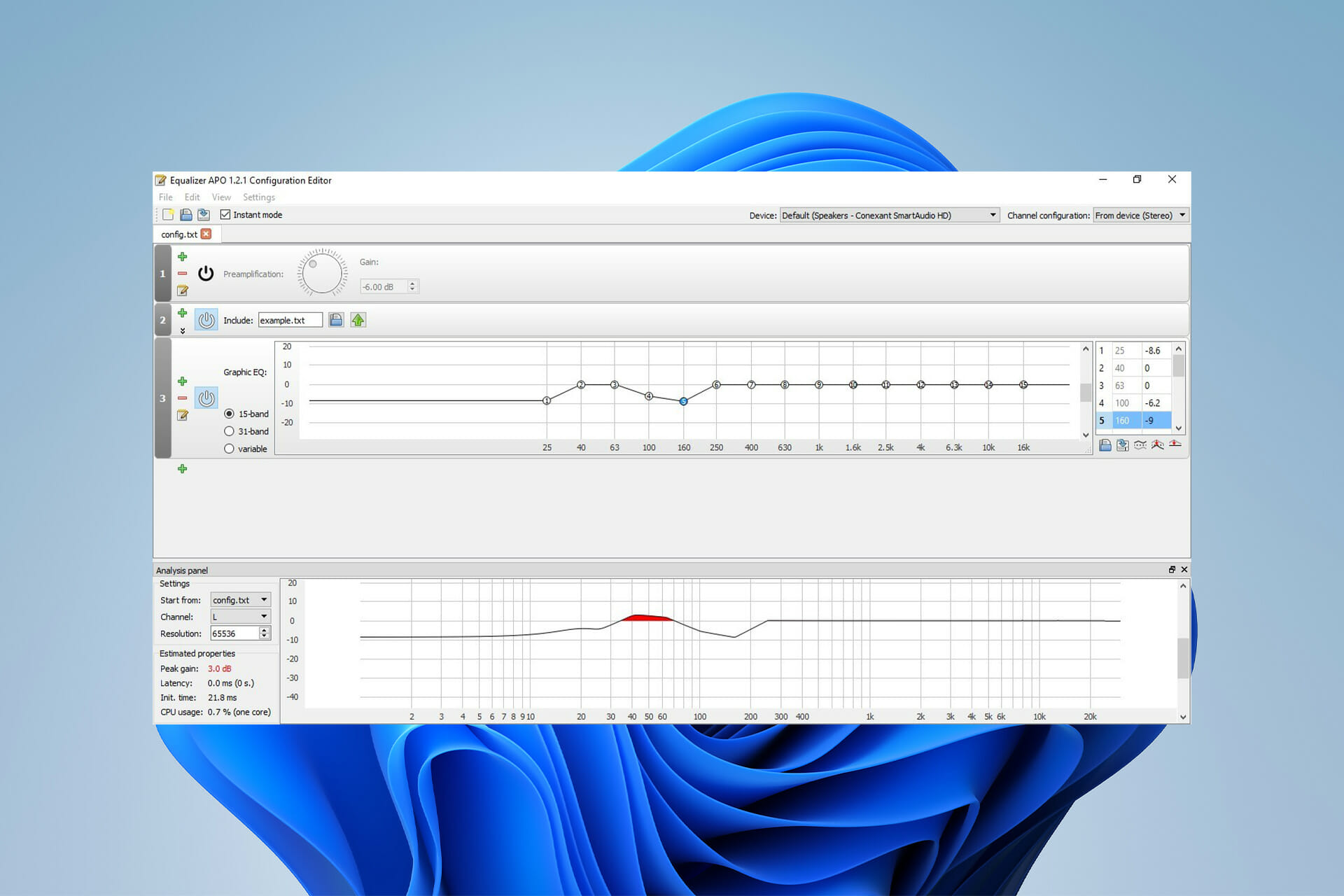Open the file browser for Include filter
Viewport: 1344px width, 896px height.
click(x=336, y=320)
